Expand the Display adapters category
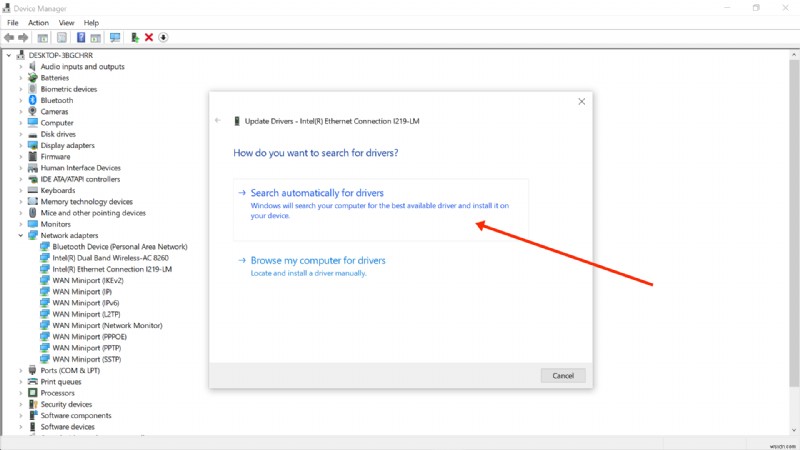 (20, 145)
